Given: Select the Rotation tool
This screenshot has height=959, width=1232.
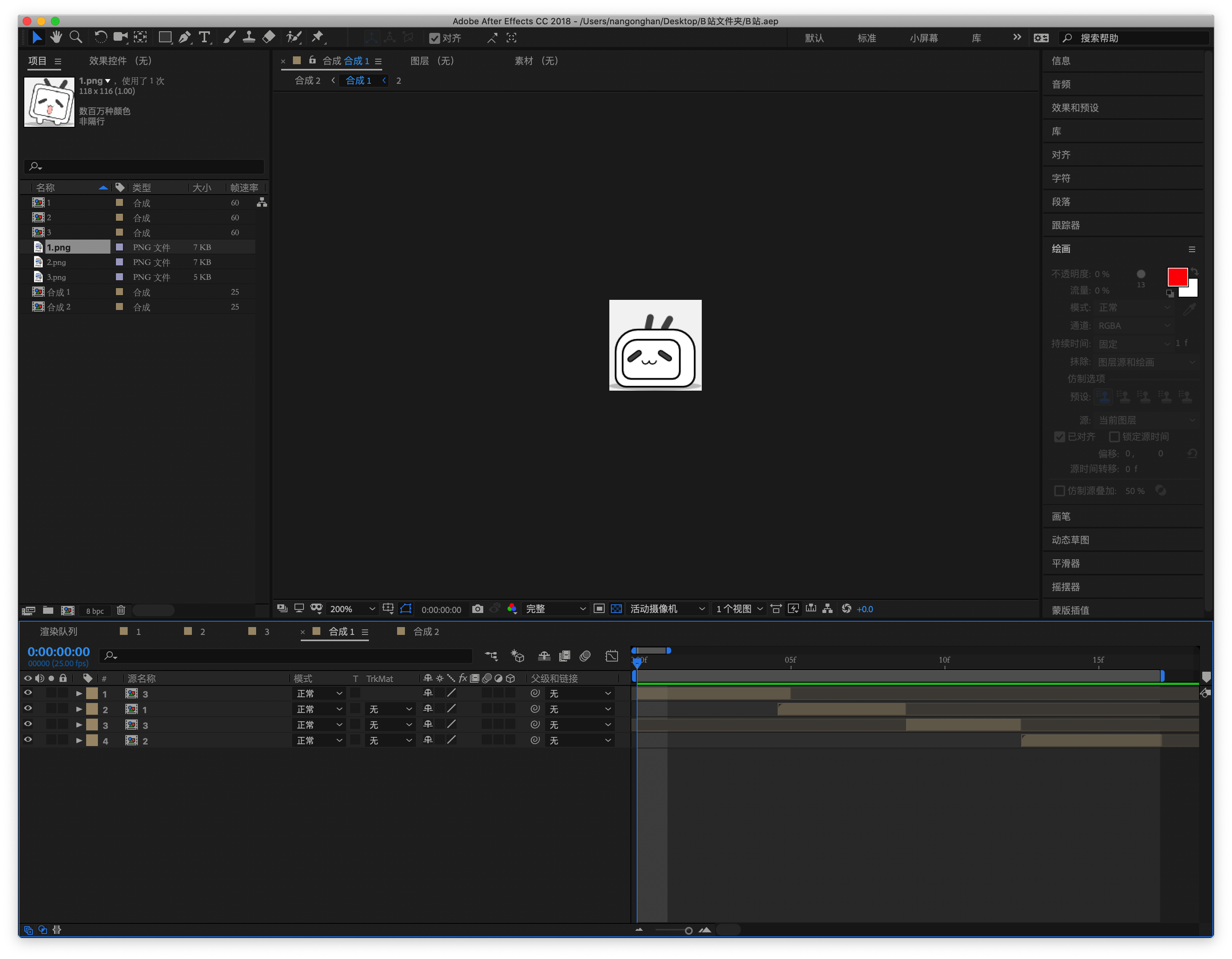Looking at the screenshot, I should 100,37.
